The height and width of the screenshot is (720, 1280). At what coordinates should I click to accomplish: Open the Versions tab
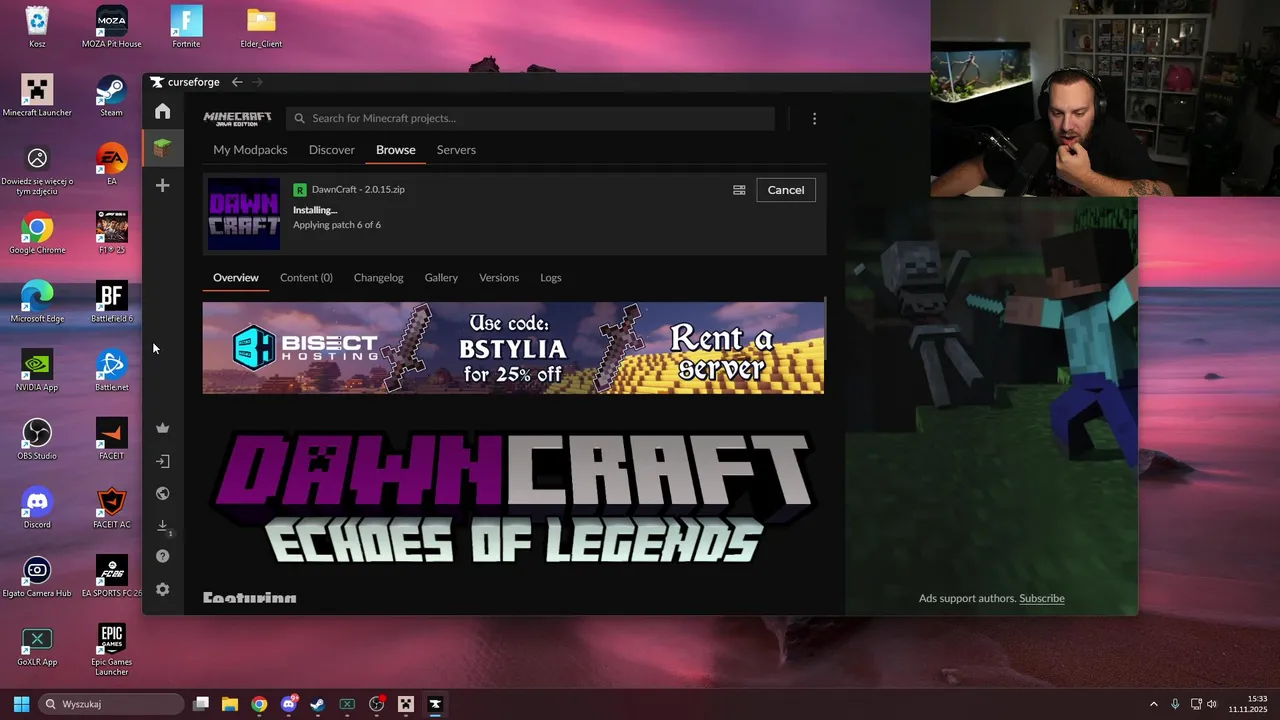(499, 278)
